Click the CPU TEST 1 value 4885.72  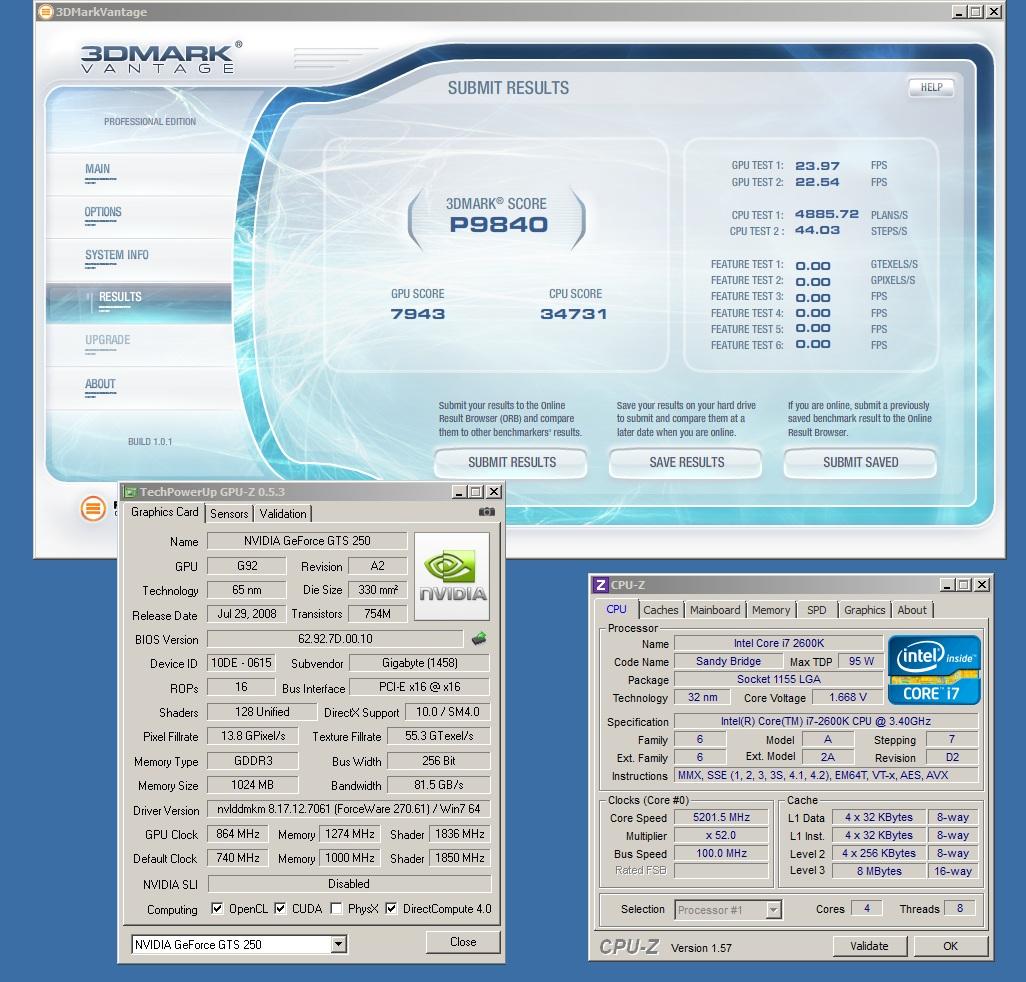826,214
